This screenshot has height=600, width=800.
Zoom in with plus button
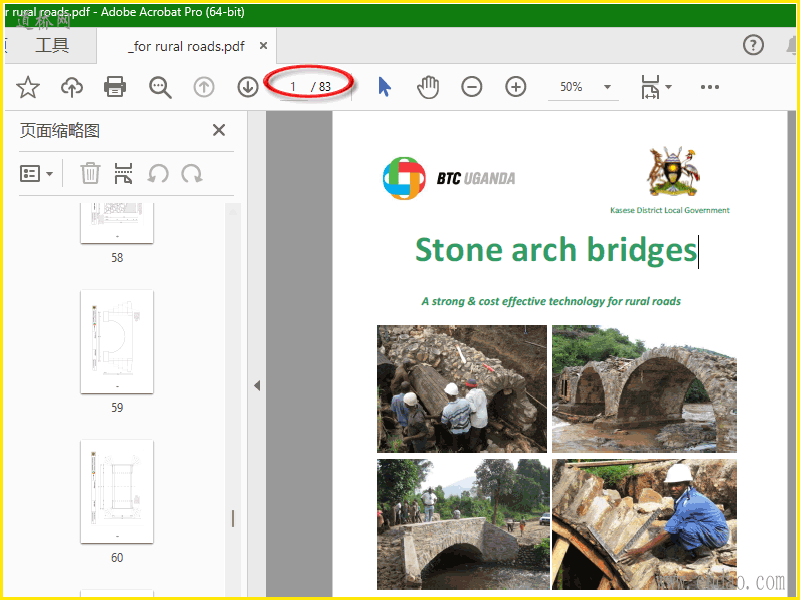click(516, 87)
